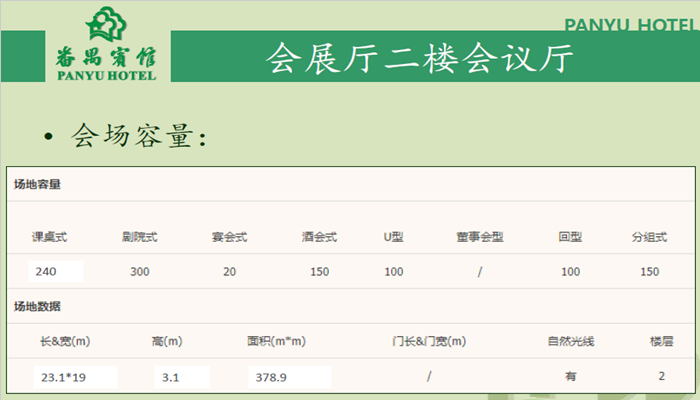Click the 剧院式 column label
The height and width of the screenshot is (400, 700).
click(140, 237)
